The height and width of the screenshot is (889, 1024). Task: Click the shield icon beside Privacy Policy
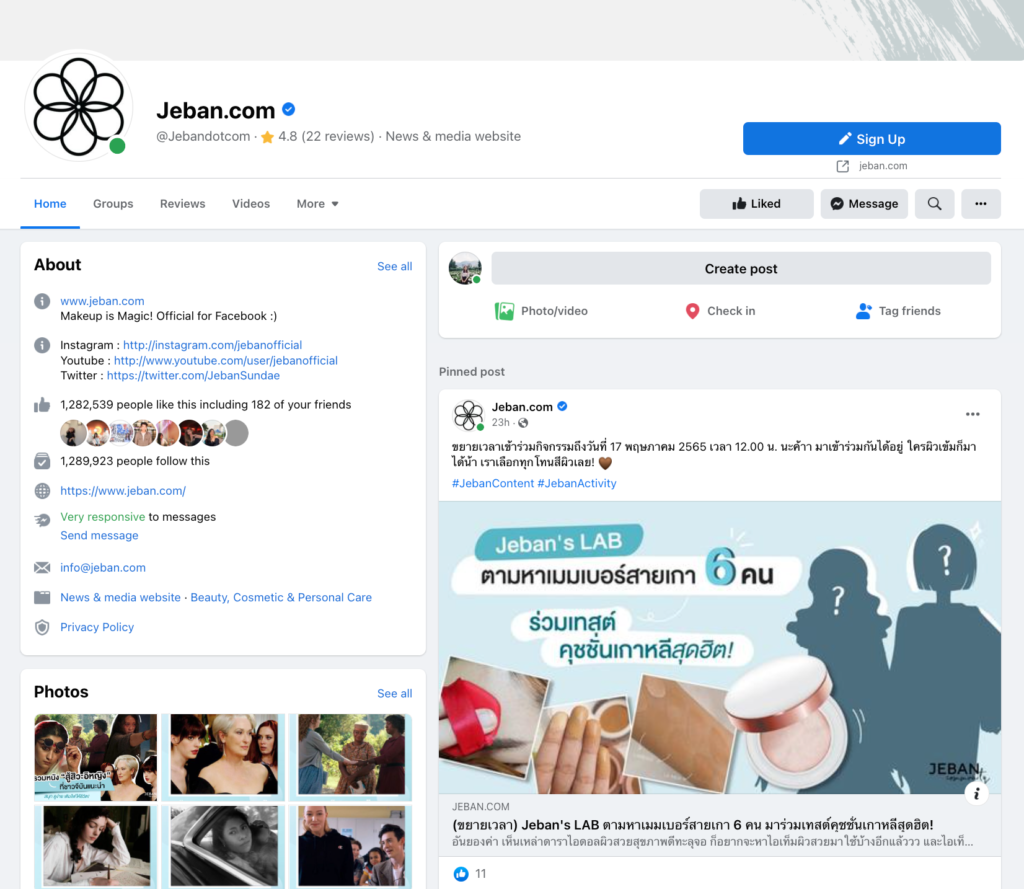42,627
